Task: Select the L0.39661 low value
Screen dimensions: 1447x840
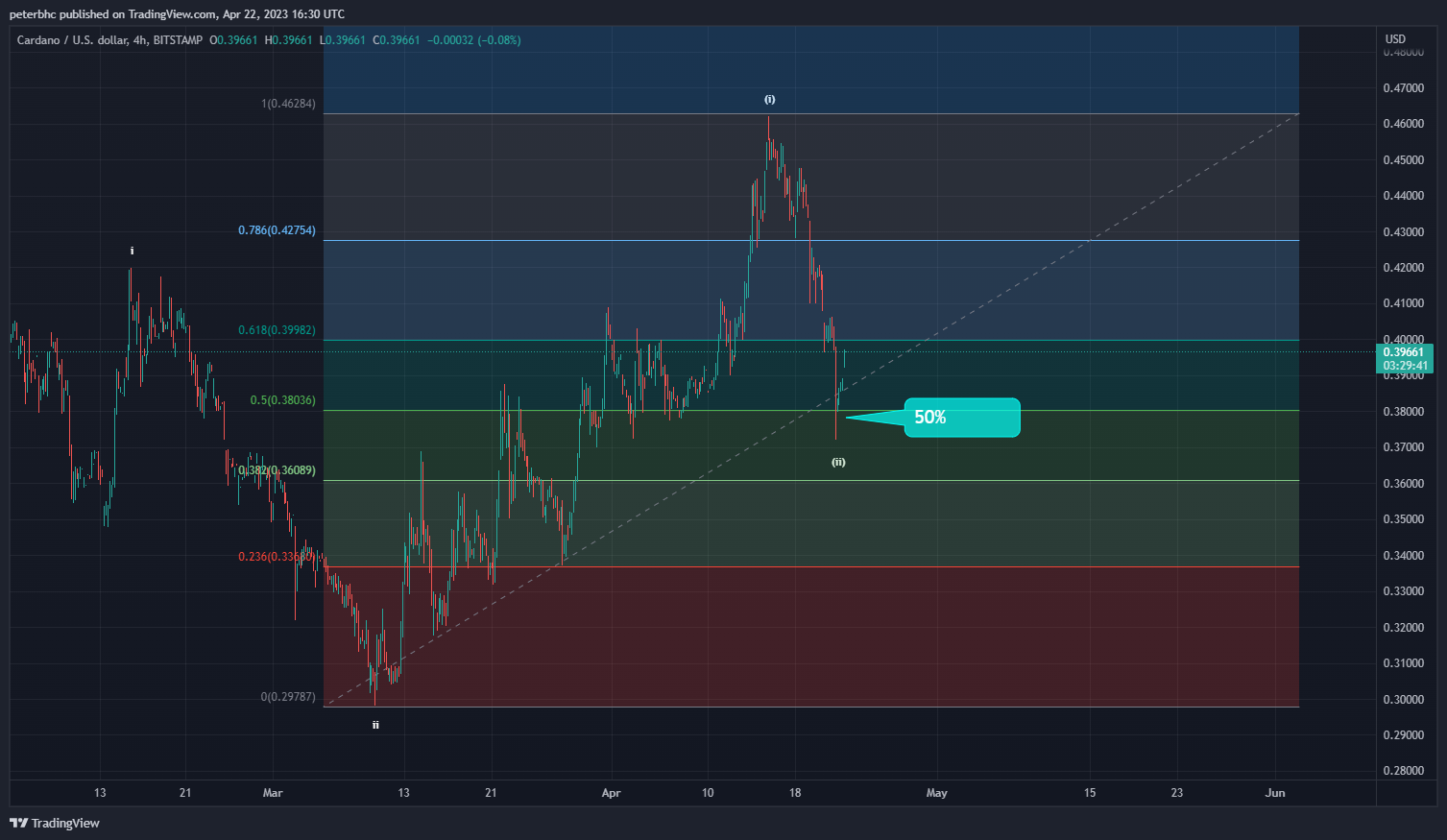Action: click(x=342, y=40)
